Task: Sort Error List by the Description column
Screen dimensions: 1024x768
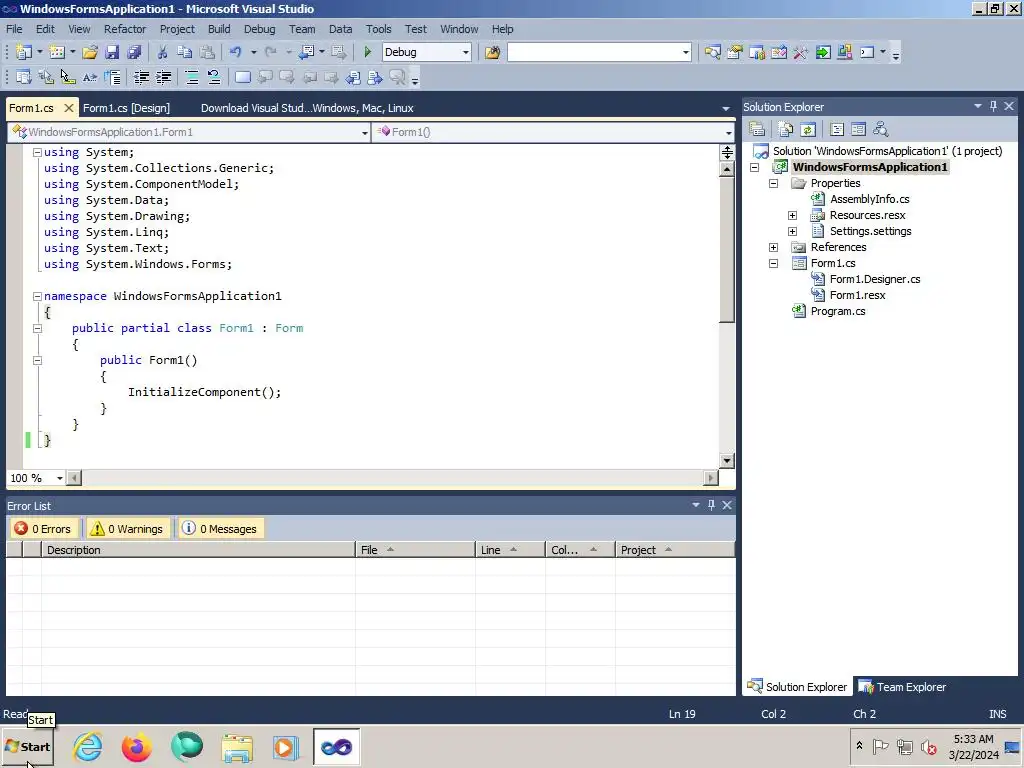Action: pyautogui.click(x=198, y=550)
